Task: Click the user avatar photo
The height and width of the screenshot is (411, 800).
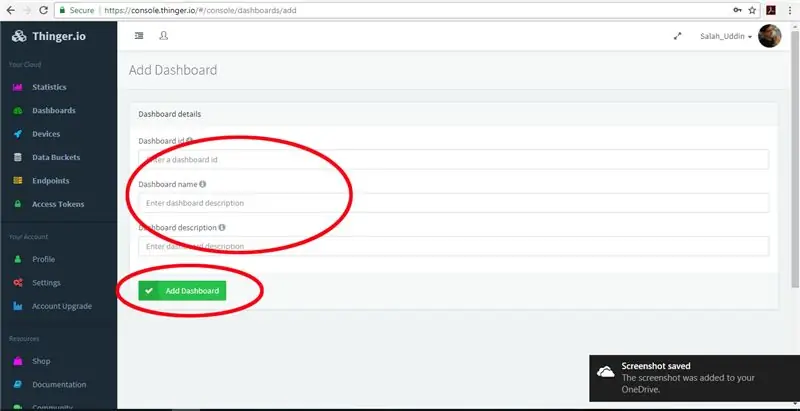Action: 770,36
